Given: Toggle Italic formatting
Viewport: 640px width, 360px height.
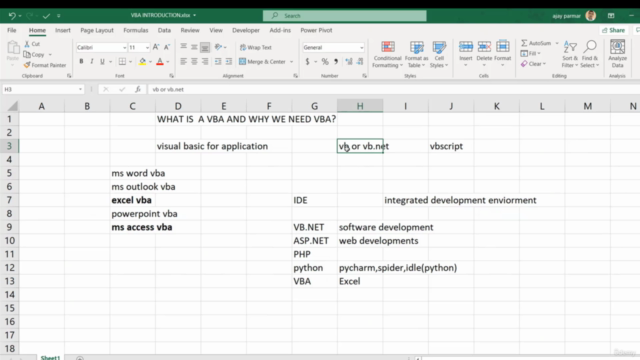Looking at the screenshot, I should pyautogui.click(x=92, y=61).
